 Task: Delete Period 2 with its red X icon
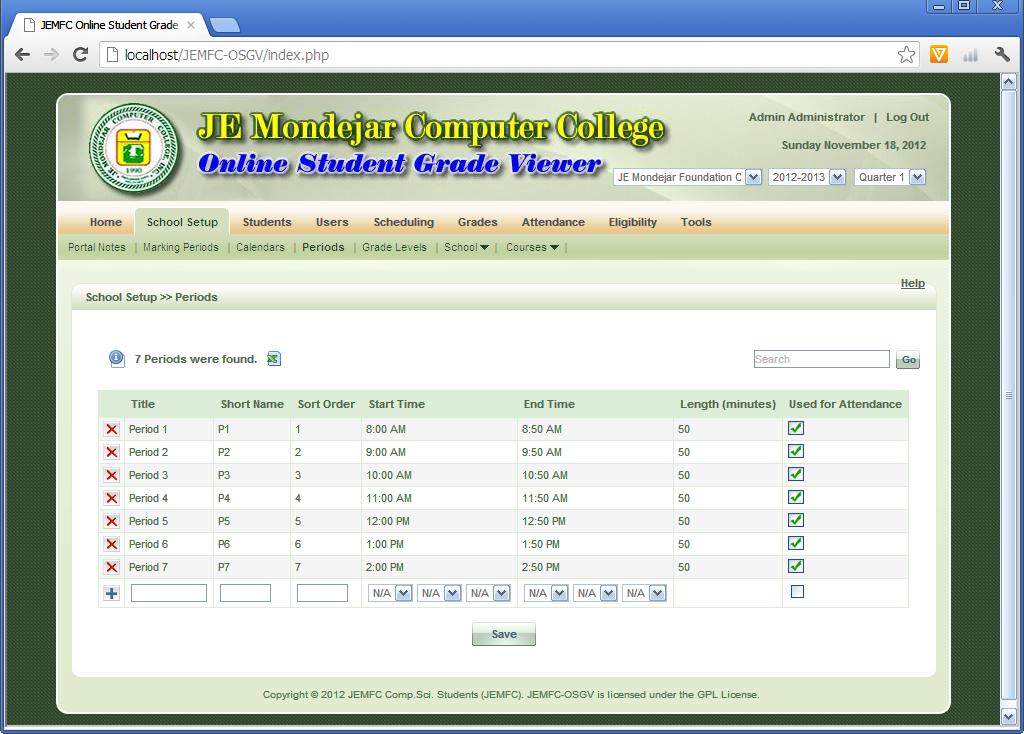click(112, 452)
